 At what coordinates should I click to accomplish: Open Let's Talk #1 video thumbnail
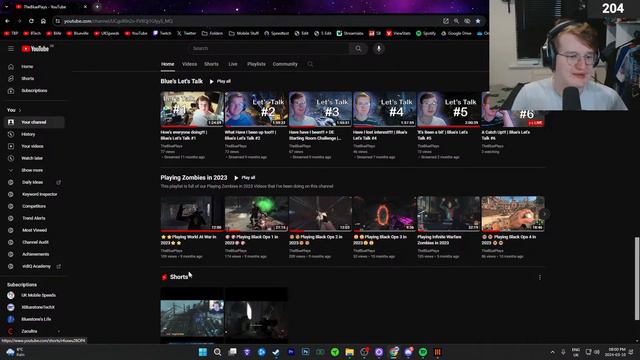[x=192, y=109]
